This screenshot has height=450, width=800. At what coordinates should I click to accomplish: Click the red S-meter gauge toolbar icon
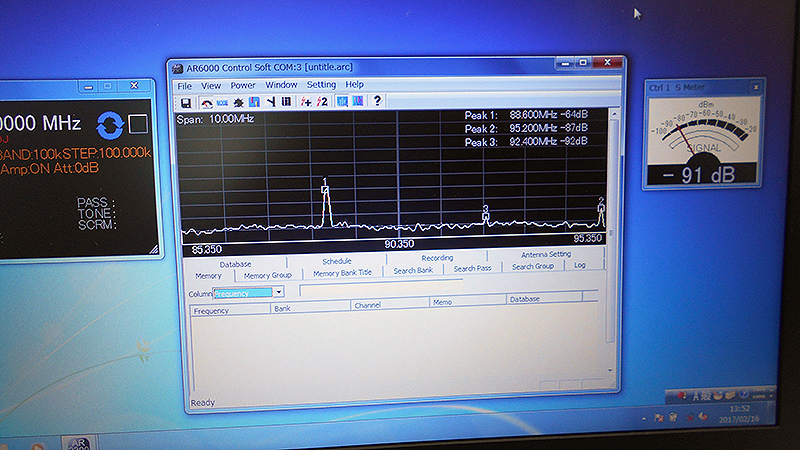pyautogui.click(x=207, y=101)
